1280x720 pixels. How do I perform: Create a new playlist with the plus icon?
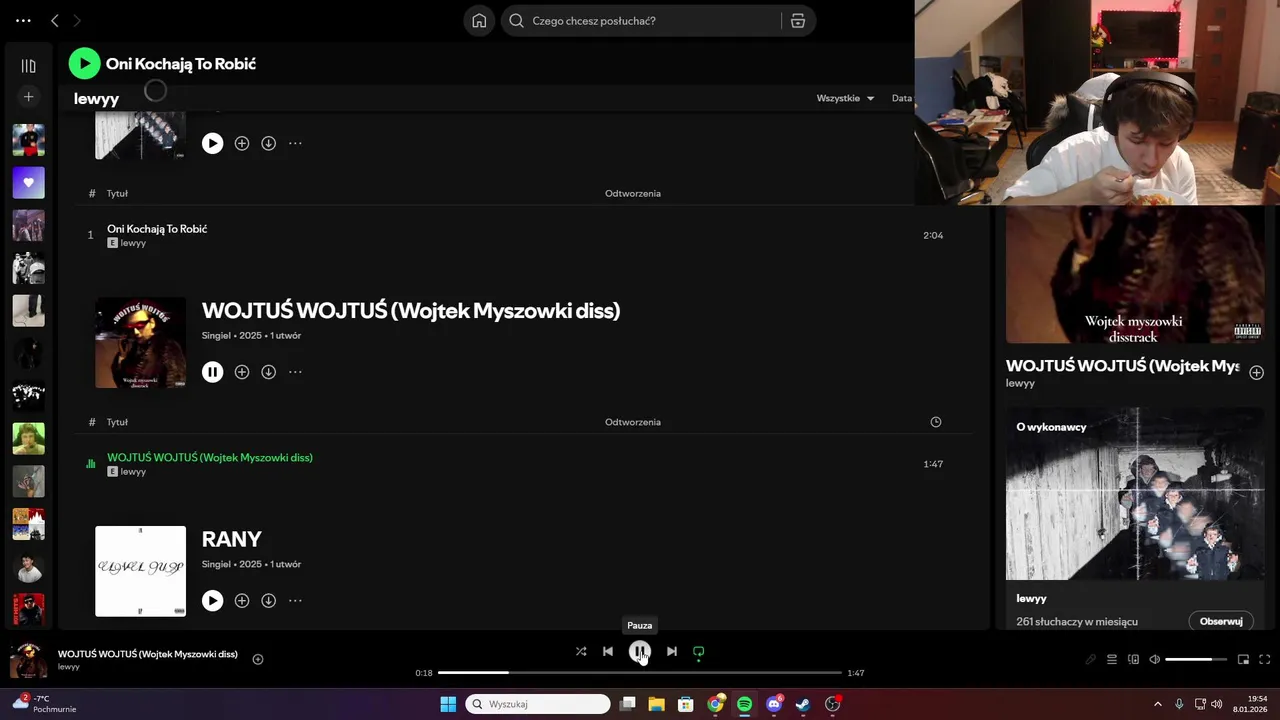[28, 97]
